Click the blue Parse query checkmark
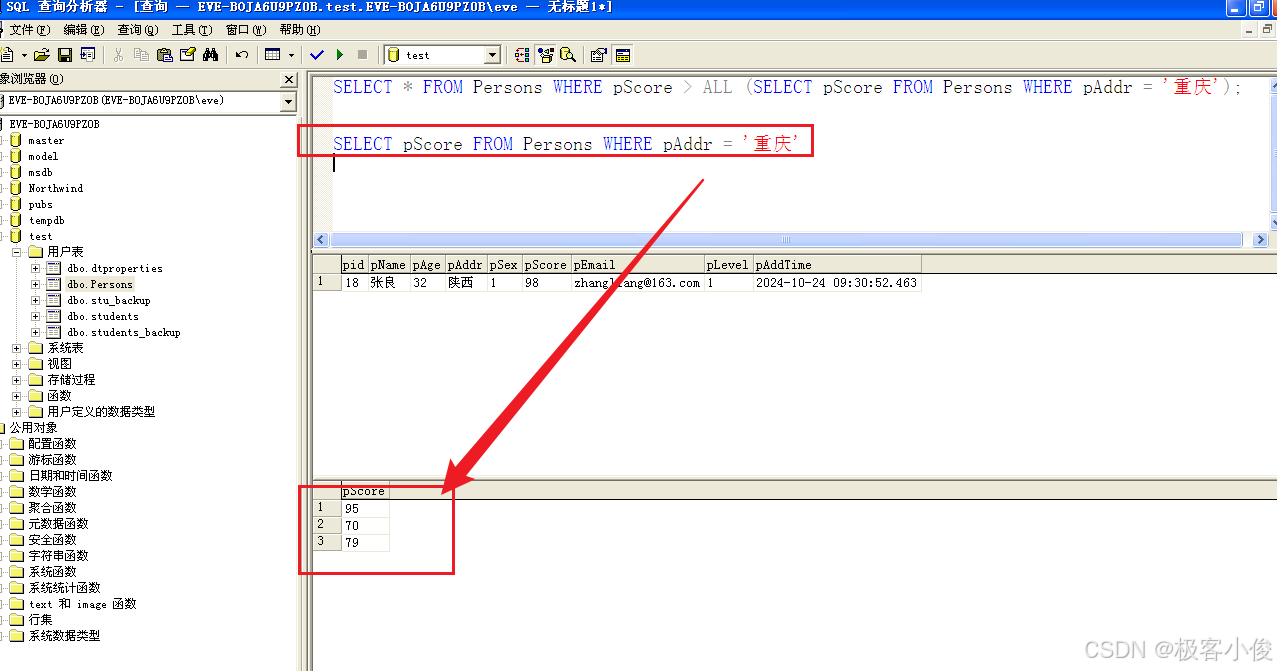Screen dimensions: 1277x671 (x=318, y=55)
